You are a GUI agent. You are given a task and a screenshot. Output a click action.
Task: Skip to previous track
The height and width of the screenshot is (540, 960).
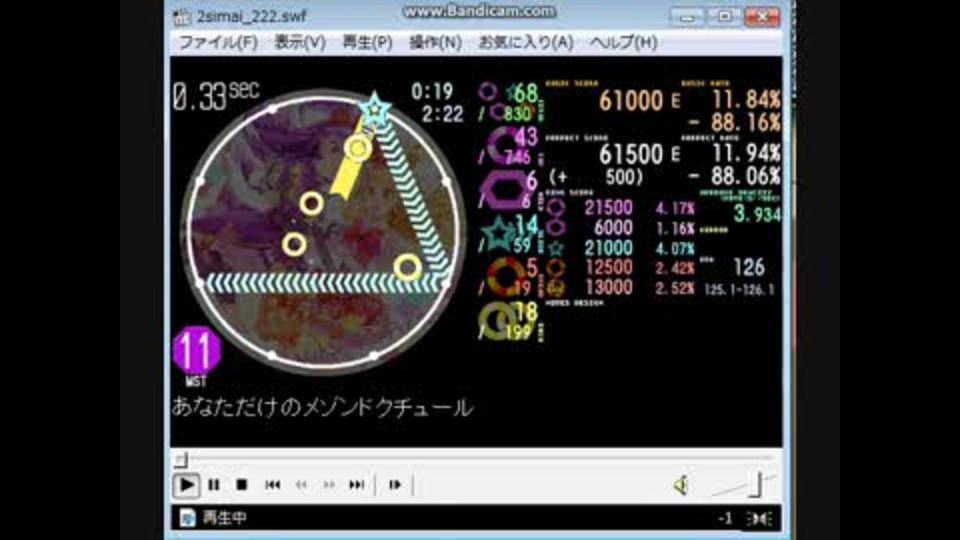[x=272, y=485]
